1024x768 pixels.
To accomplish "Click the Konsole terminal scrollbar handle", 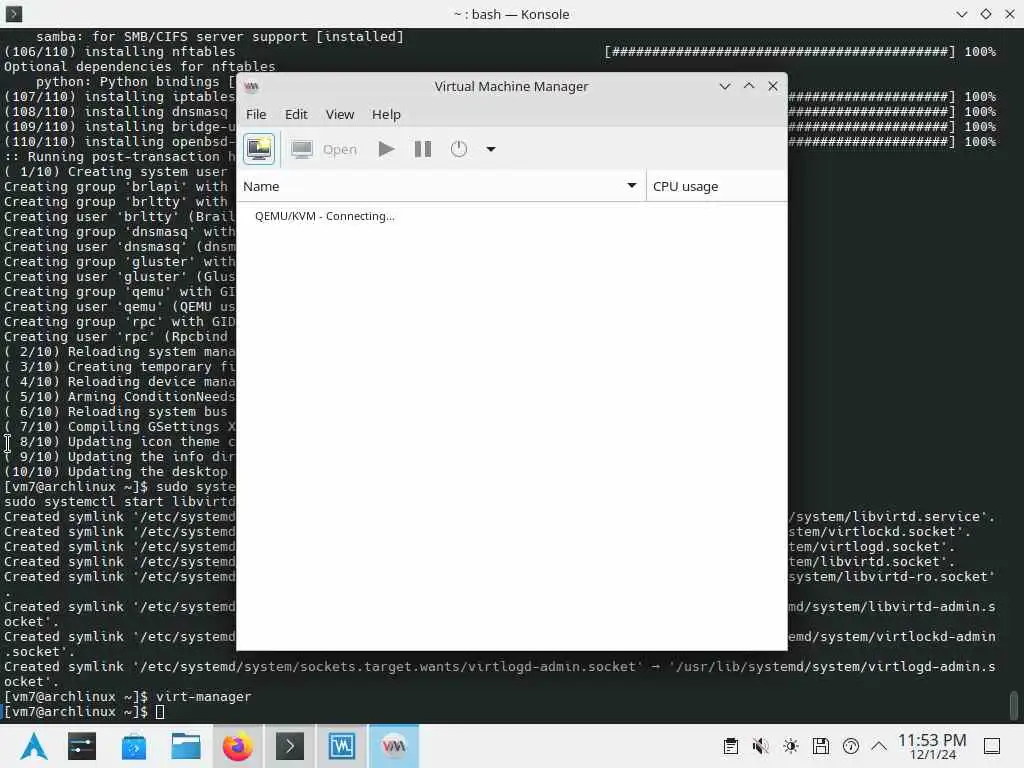I will [x=1014, y=705].
